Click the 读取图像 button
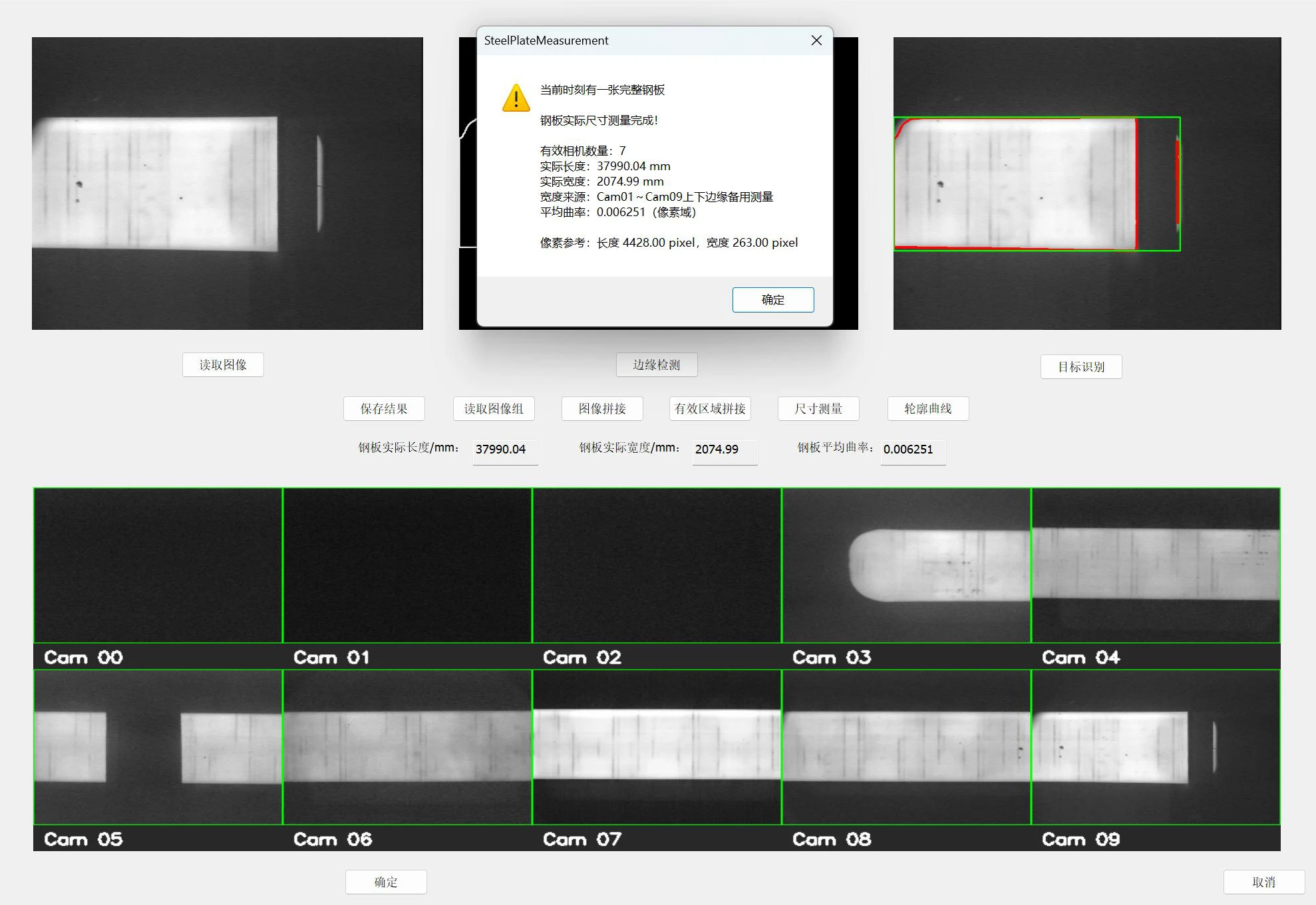 point(223,364)
